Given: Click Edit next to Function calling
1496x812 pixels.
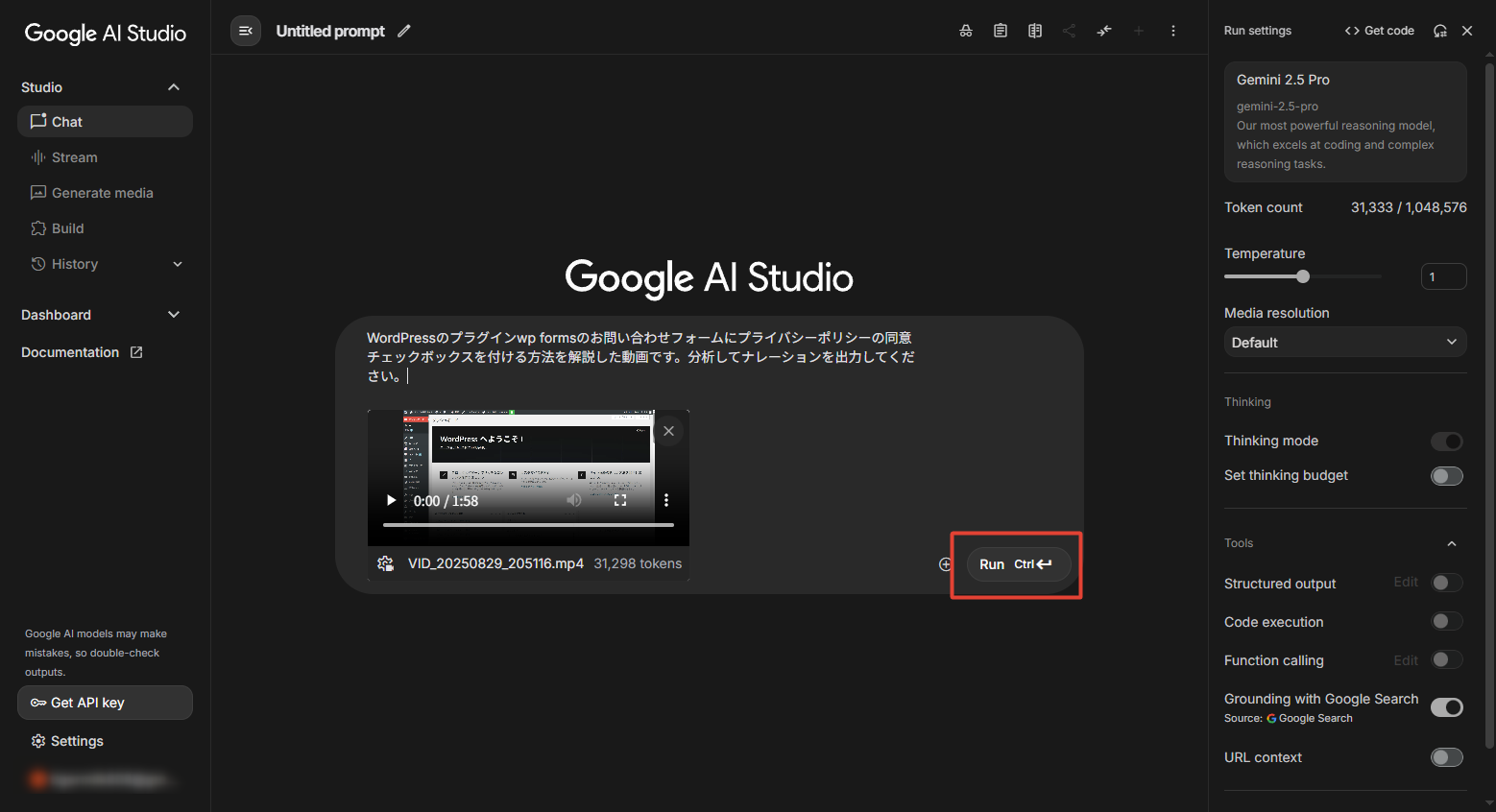Looking at the screenshot, I should [1406, 660].
